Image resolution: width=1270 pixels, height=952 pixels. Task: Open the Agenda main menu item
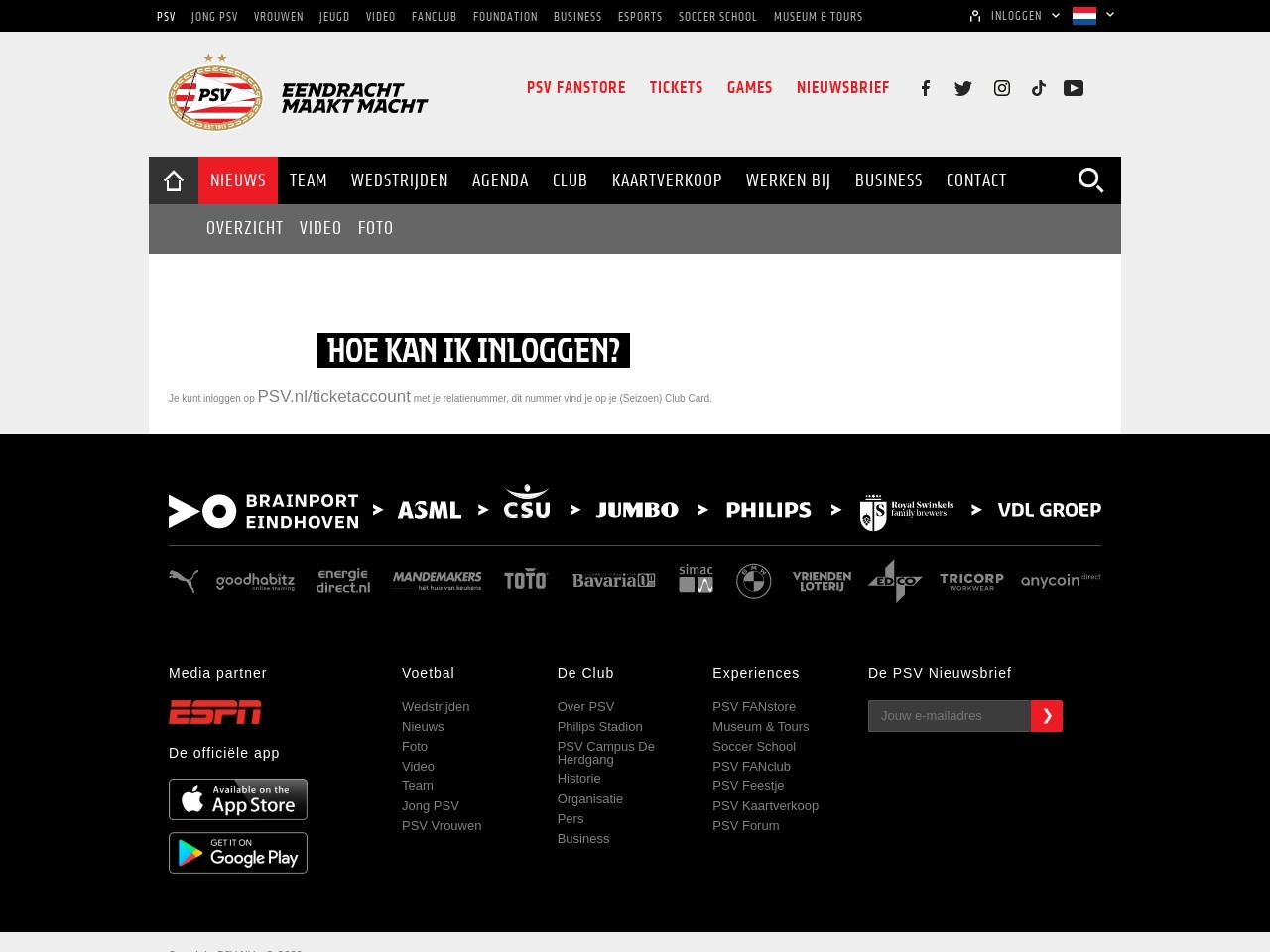coord(500,180)
